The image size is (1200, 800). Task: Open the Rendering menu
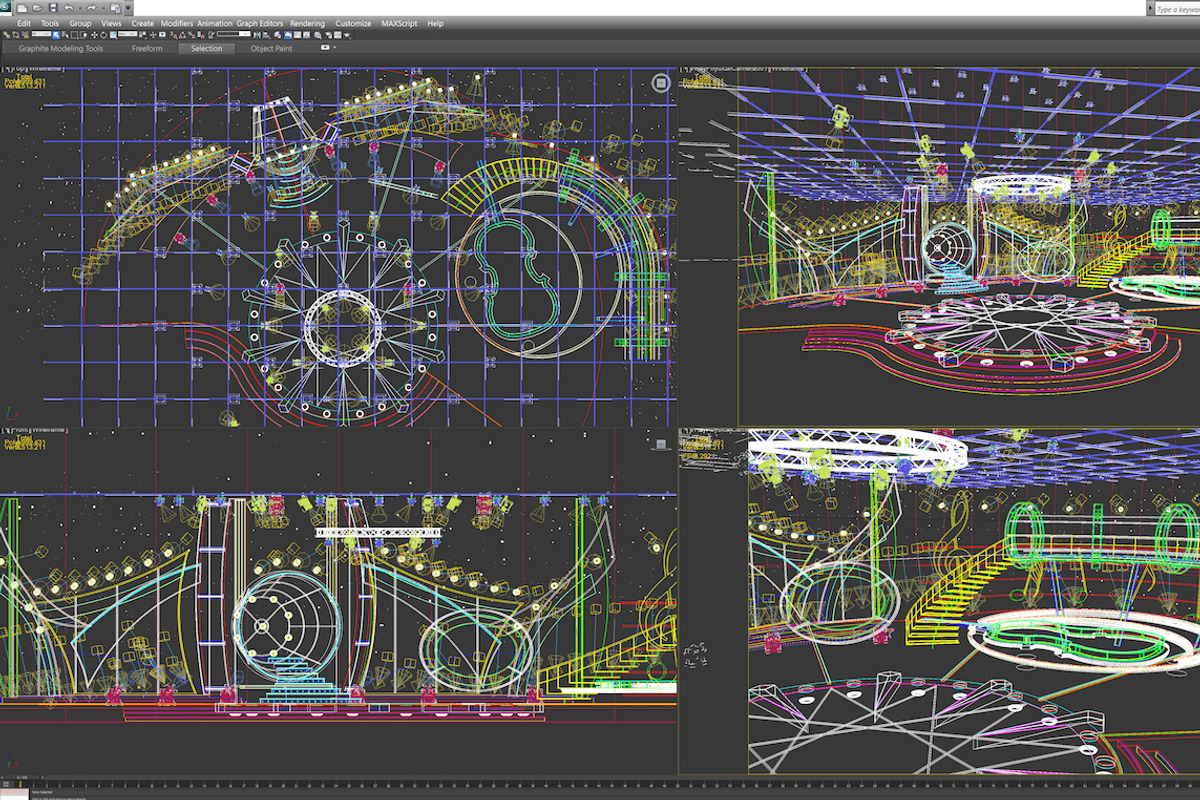tap(307, 23)
